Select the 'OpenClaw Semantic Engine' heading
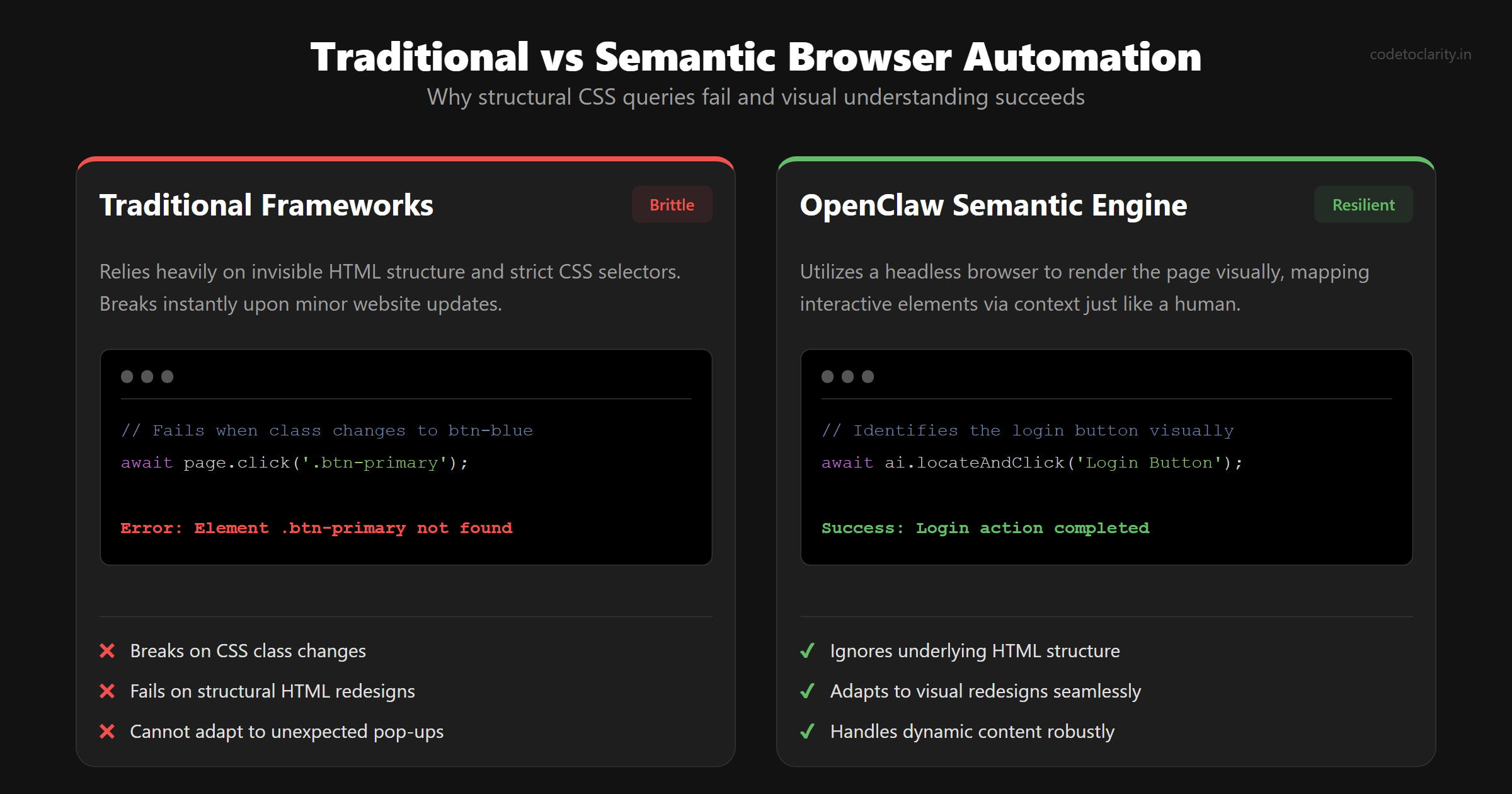 [x=994, y=205]
